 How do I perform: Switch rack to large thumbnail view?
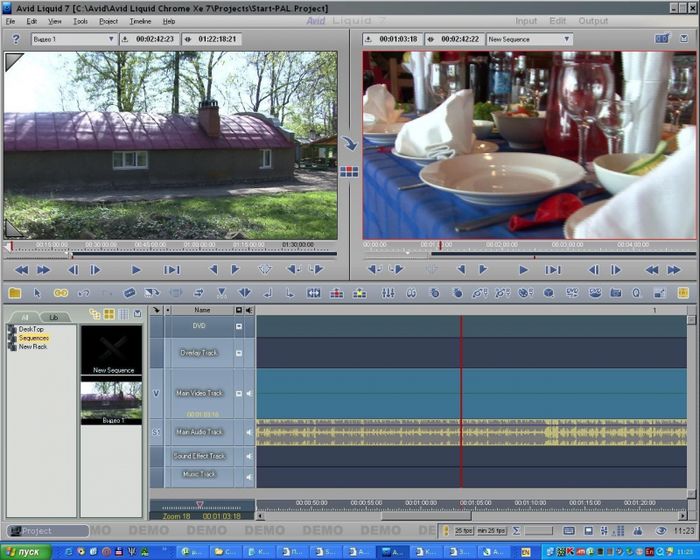pyautogui.click(x=109, y=314)
